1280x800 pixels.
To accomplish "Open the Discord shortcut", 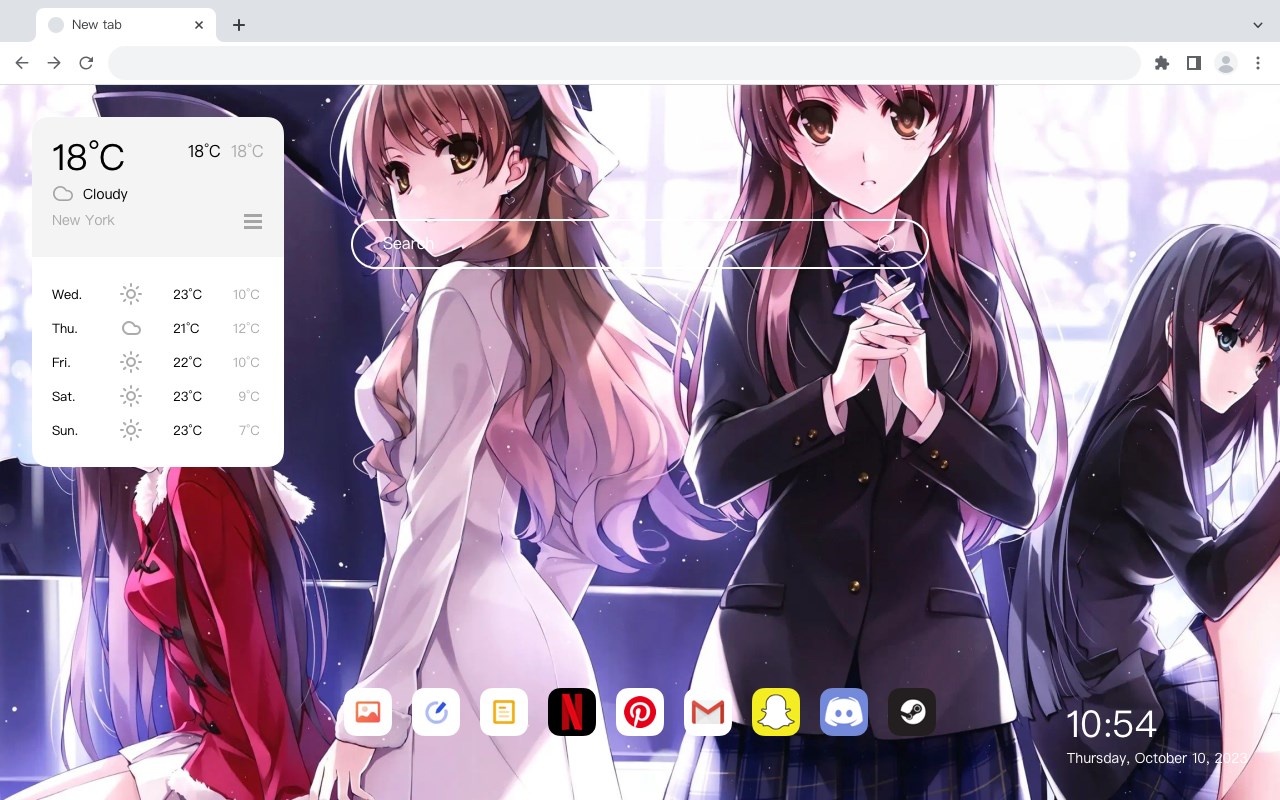I will [844, 712].
